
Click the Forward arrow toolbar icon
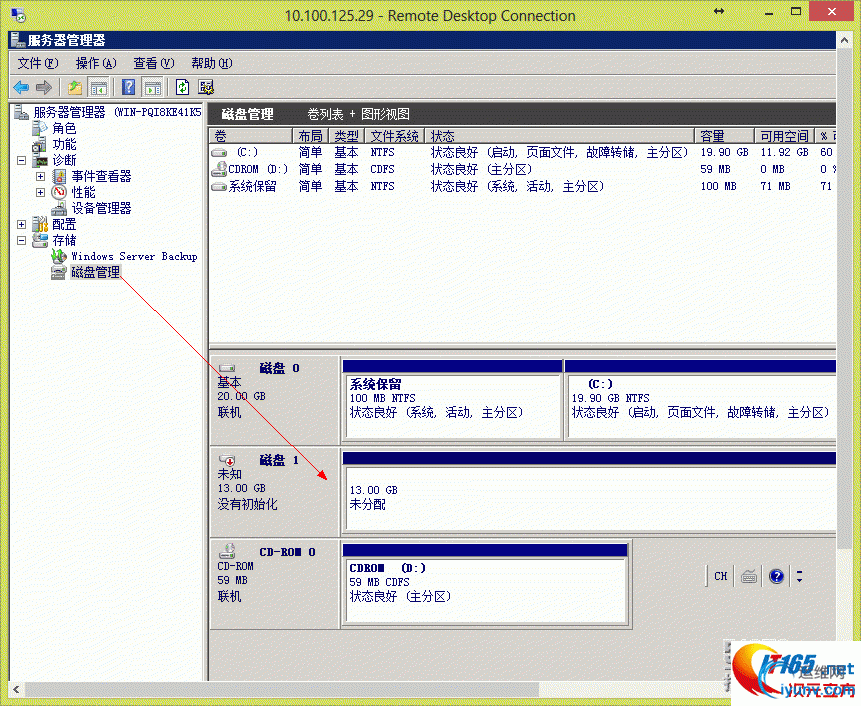(43, 87)
